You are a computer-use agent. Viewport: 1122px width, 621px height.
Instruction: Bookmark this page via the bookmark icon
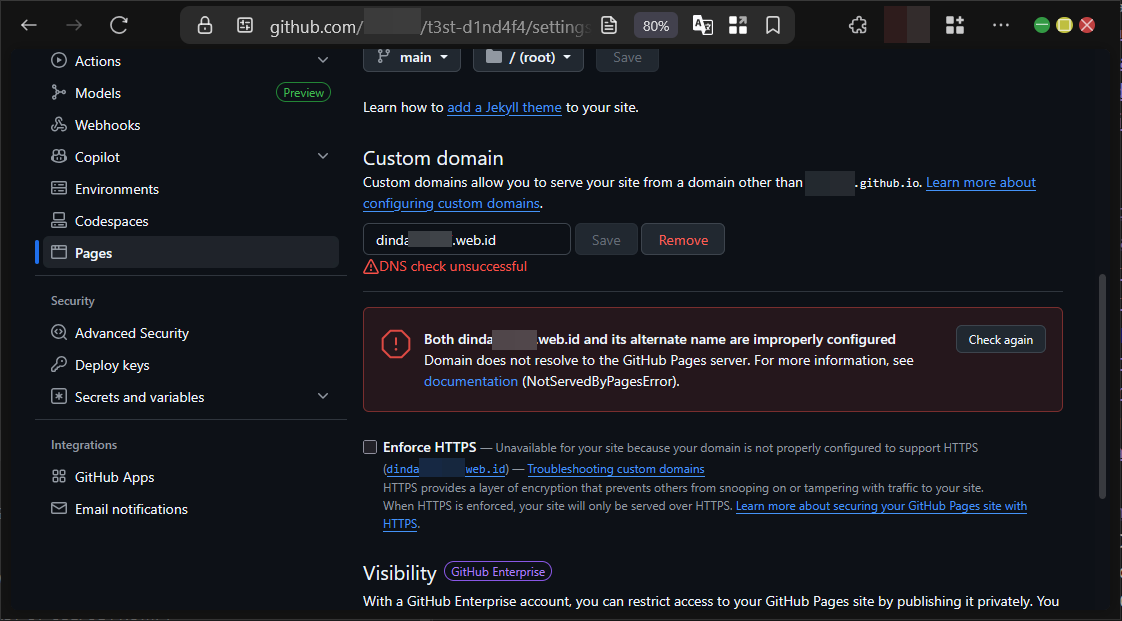(x=773, y=25)
